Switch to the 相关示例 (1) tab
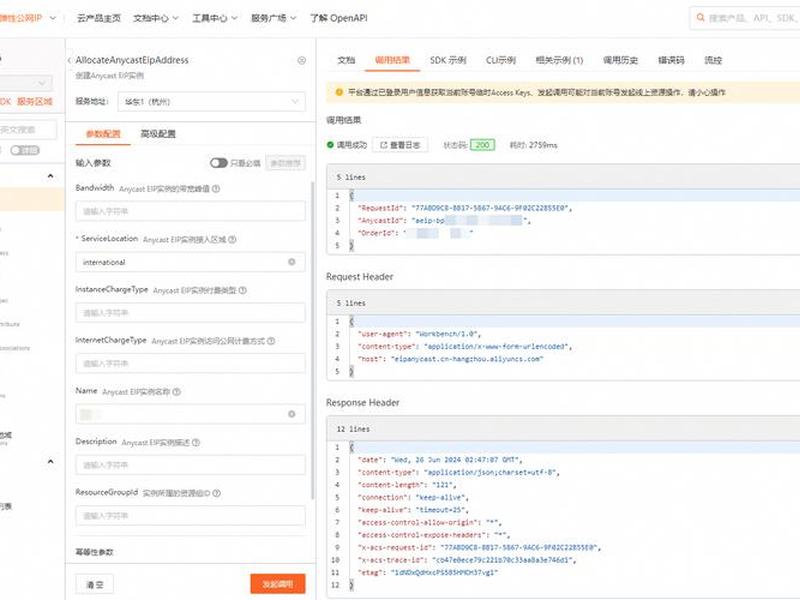 [559, 60]
